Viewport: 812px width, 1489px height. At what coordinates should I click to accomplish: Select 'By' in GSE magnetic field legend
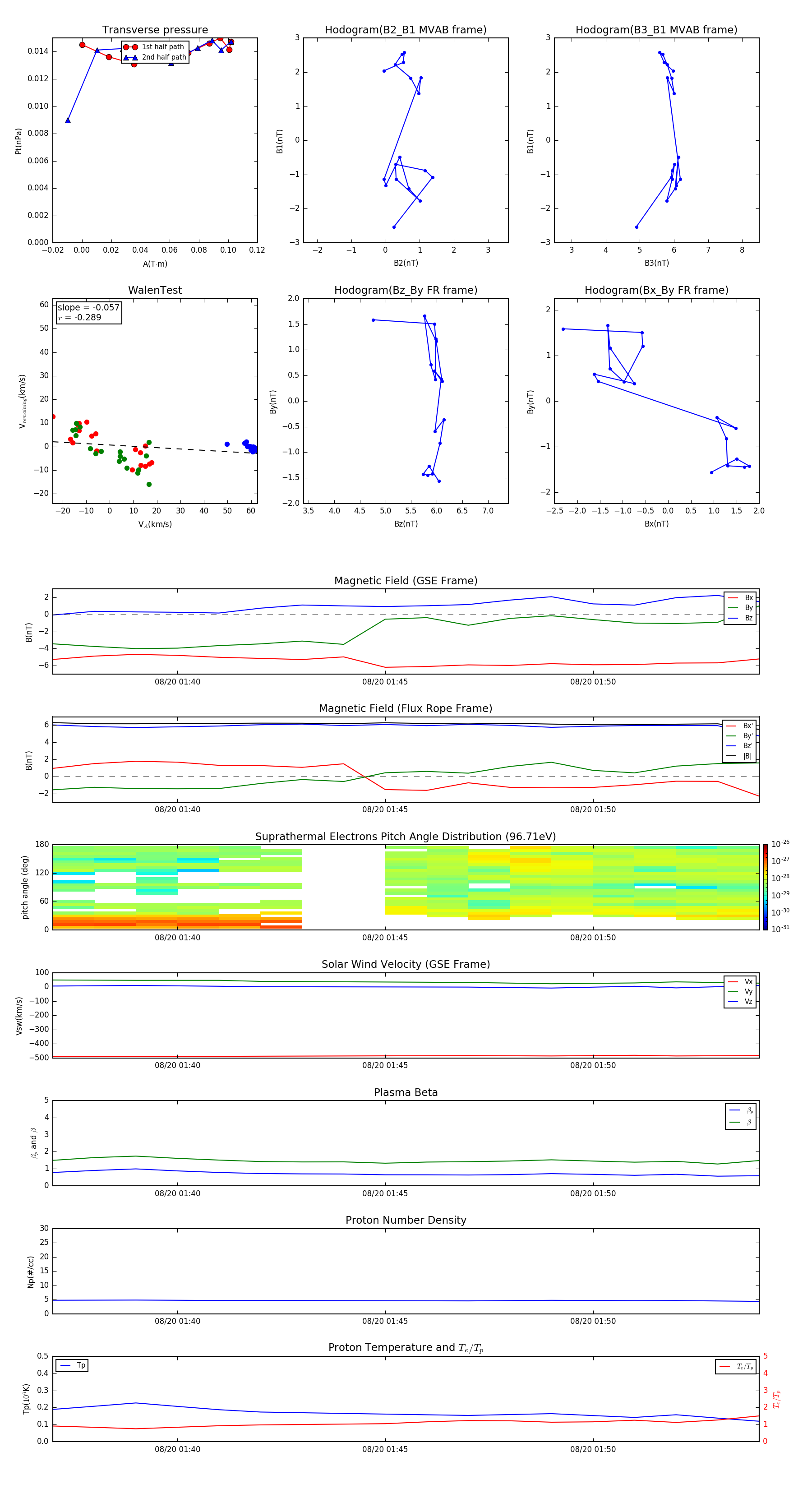click(x=740, y=608)
